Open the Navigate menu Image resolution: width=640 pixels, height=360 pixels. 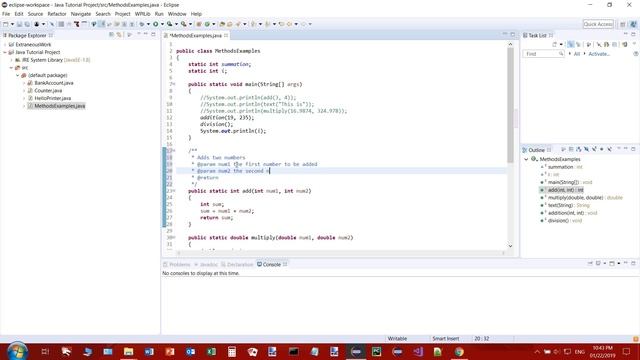pos(81,14)
